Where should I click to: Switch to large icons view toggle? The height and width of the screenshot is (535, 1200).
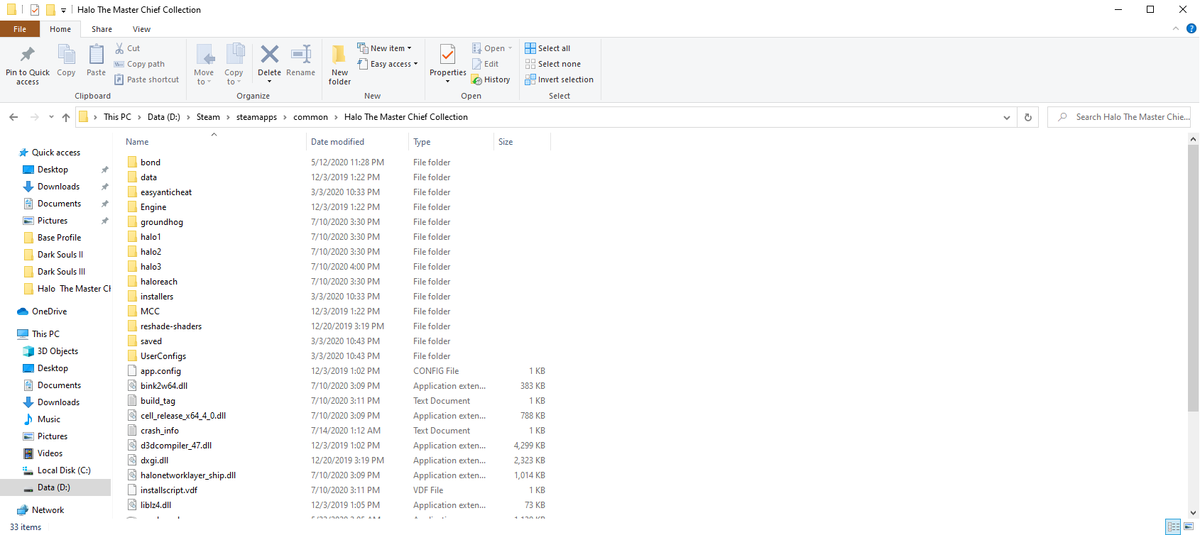[x=1188, y=526]
